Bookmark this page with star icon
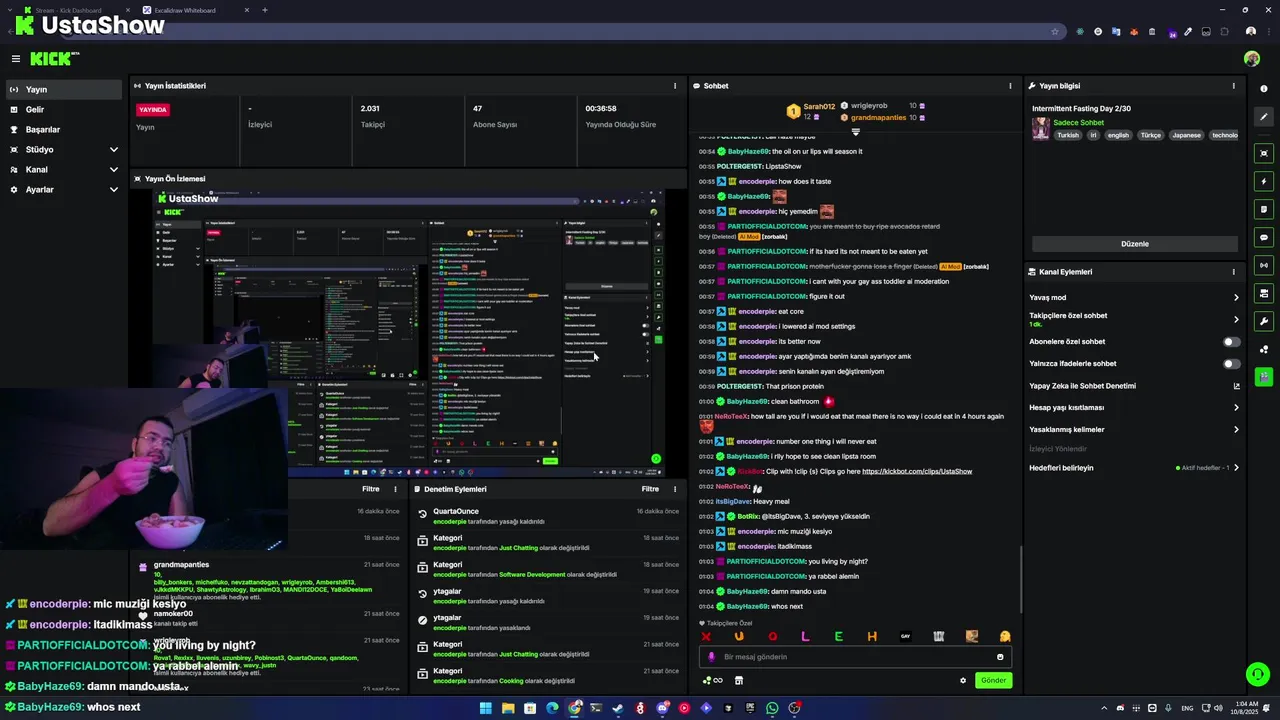1280x720 pixels. point(1054,32)
